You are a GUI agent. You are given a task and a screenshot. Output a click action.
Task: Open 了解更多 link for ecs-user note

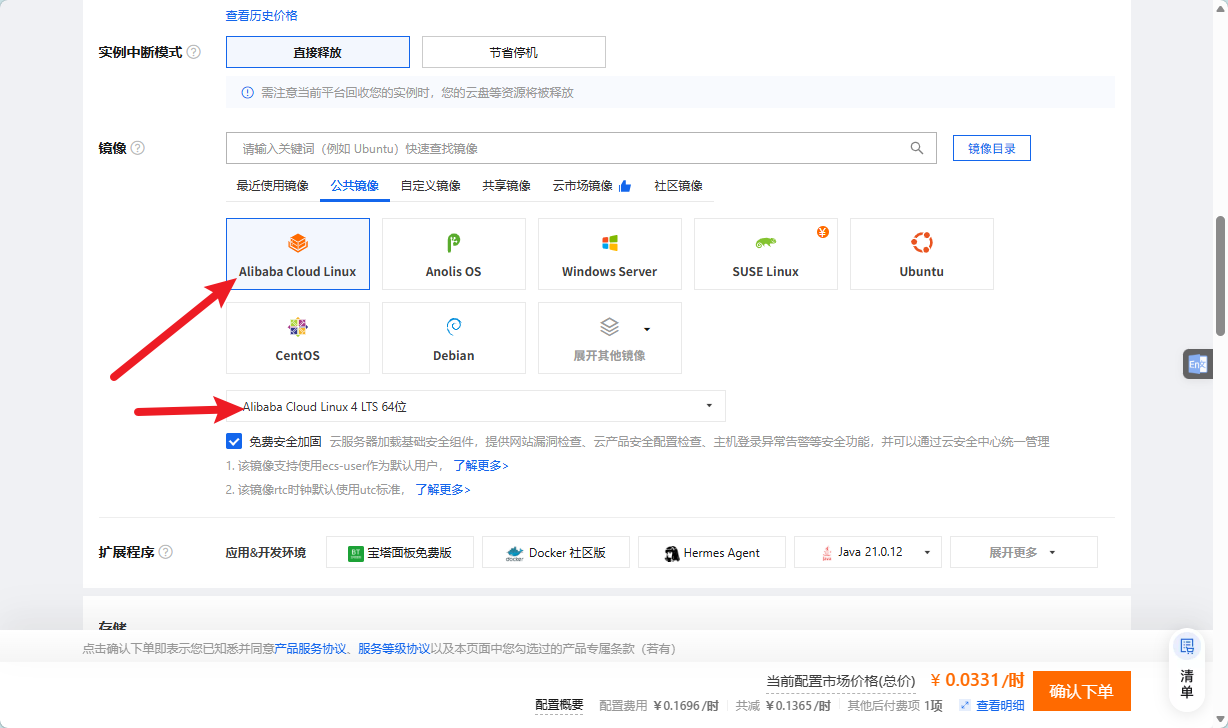pyautogui.click(x=481, y=466)
